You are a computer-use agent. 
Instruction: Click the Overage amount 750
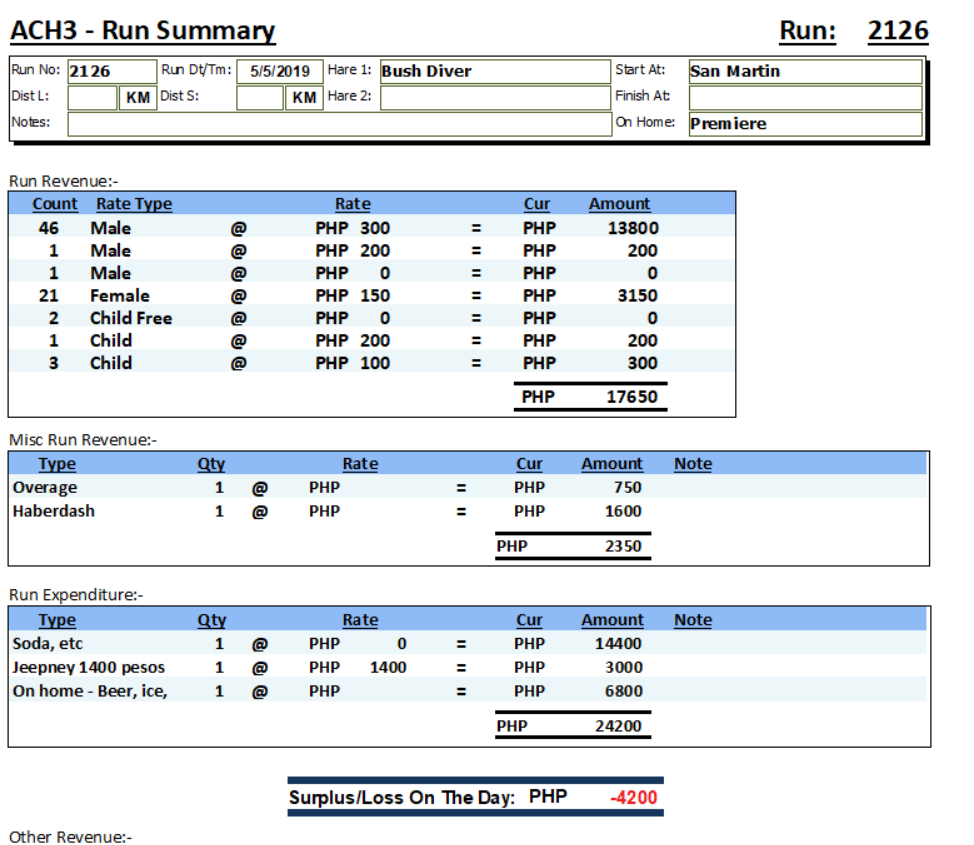click(627, 488)
